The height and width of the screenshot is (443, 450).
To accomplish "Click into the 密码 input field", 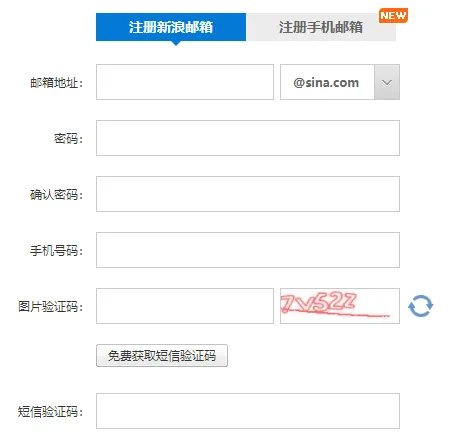I will (248, 138).
